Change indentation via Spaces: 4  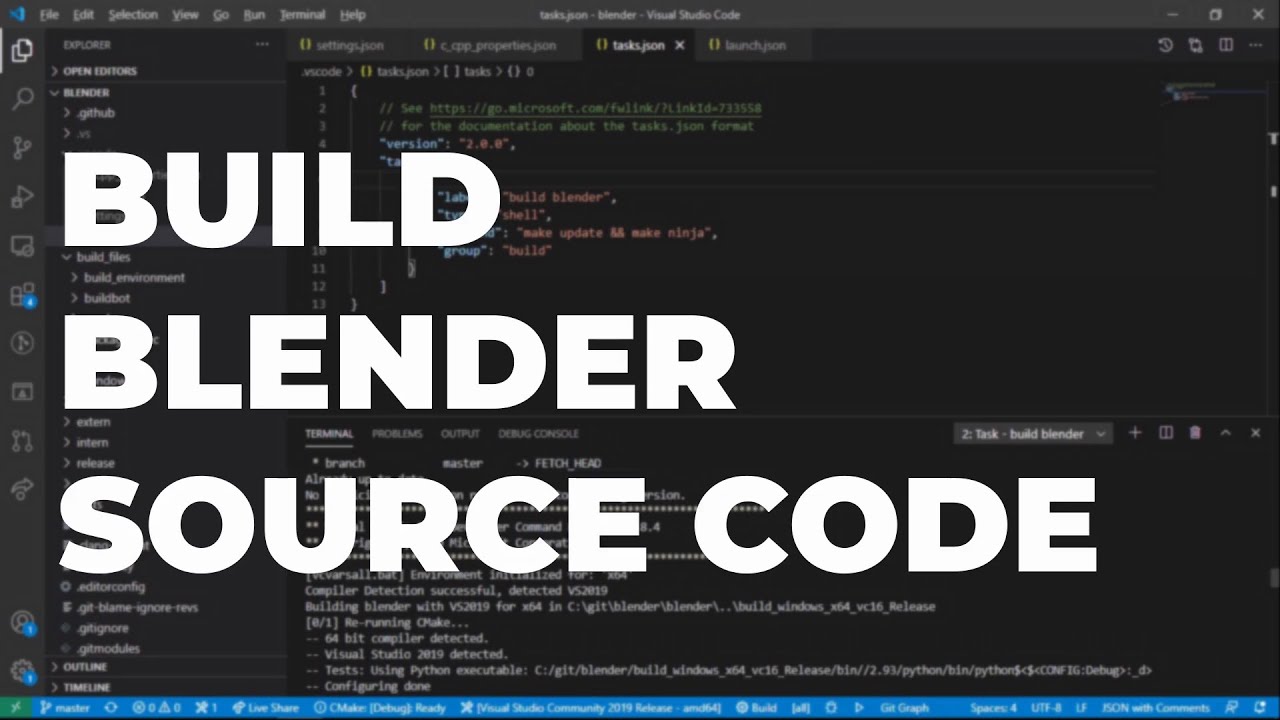993,708
